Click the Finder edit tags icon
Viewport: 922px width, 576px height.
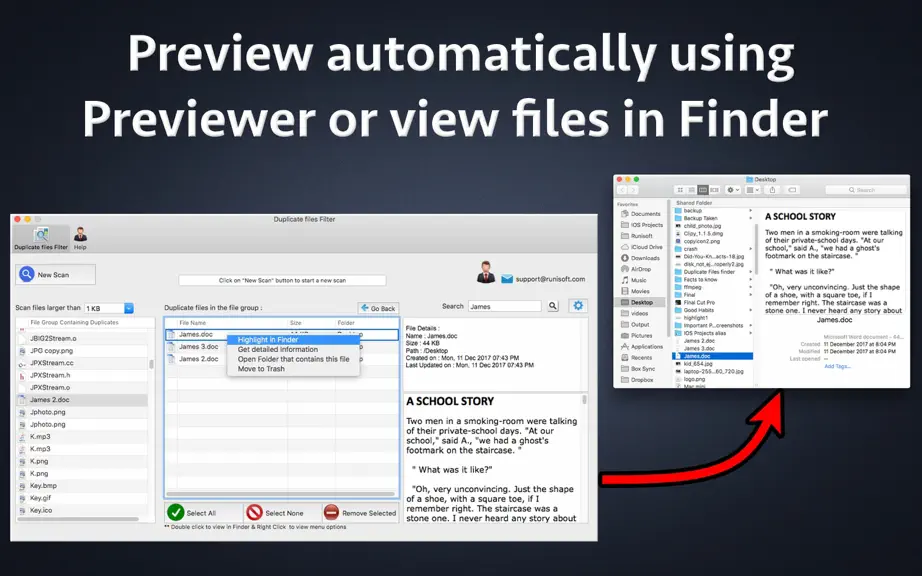(792, 190)
